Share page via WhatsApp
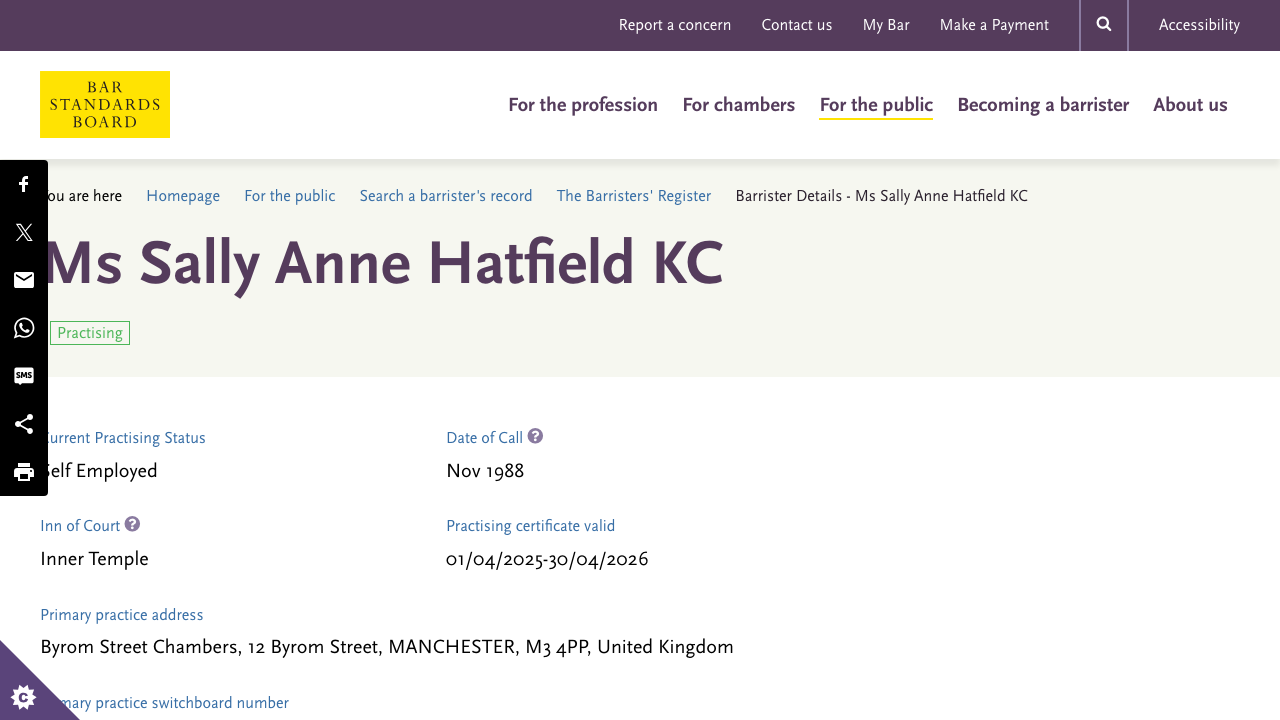Viewport: 1280px width, 720px height. 24,328
